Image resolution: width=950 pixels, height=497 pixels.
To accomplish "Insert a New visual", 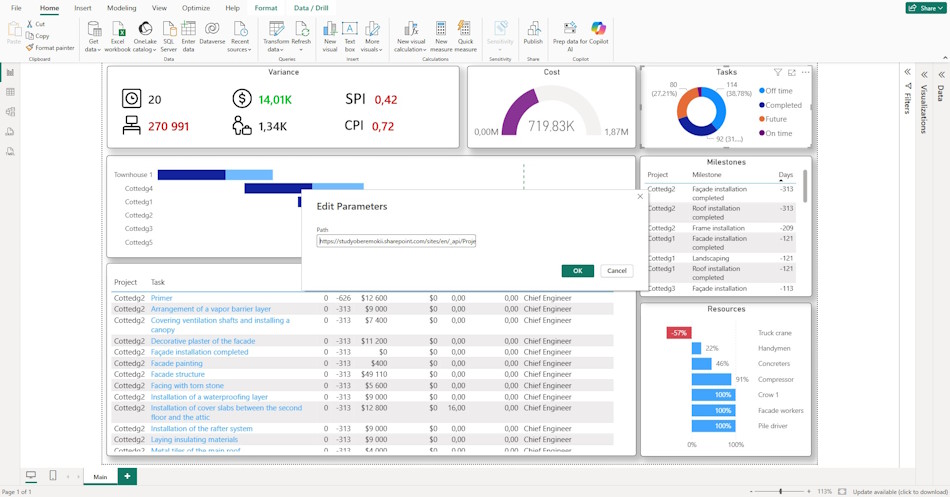I will tap(330, 36).
